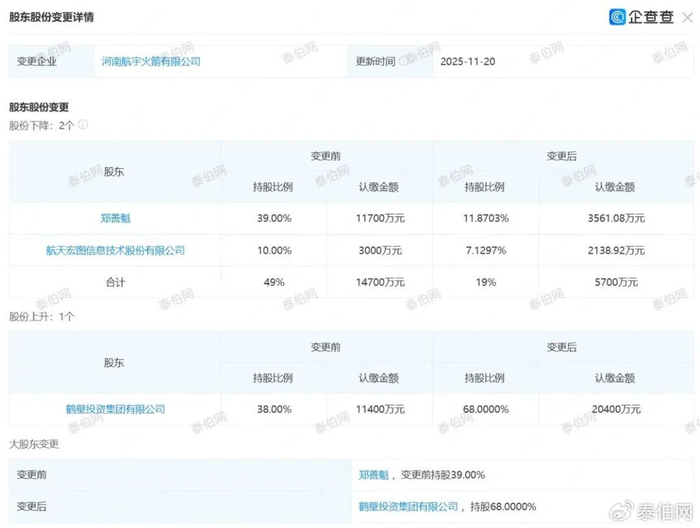The image size is (700, 528).
Task: Select 7.1297% after-change ratio cell
Action: coord(486,250)
